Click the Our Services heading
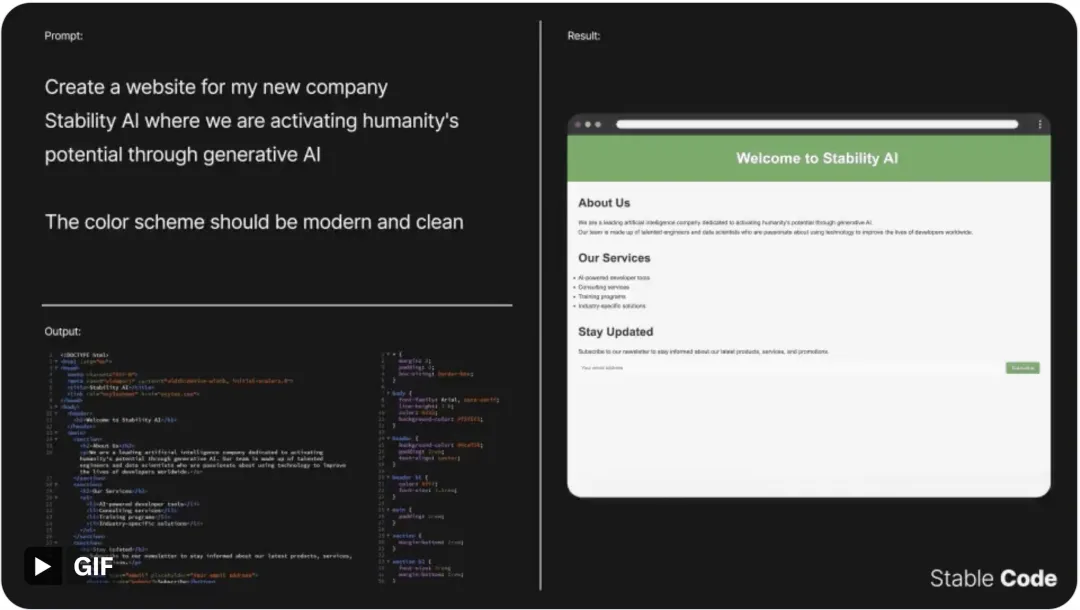Viewport: 1080px width, 610px height. (615, 257)
